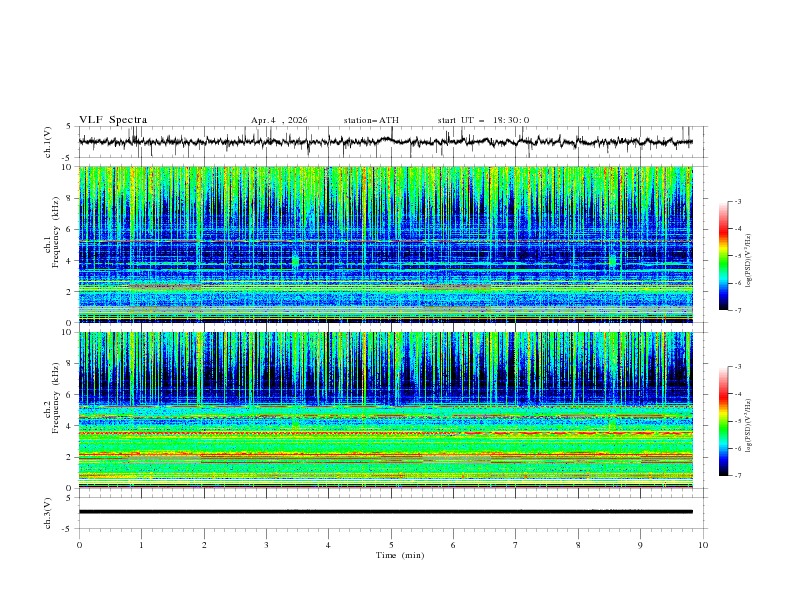The height and width of the screenshot is (612, 792).
Task: Click the "ch.1 Frequency (kHz)" axis label
Action: click(51, 231)
